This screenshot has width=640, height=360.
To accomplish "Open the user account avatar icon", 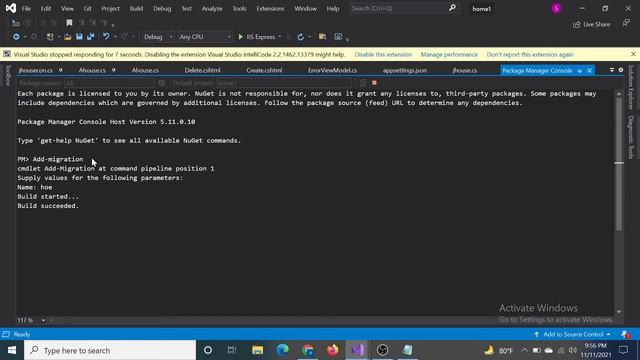I will [556, 8].
